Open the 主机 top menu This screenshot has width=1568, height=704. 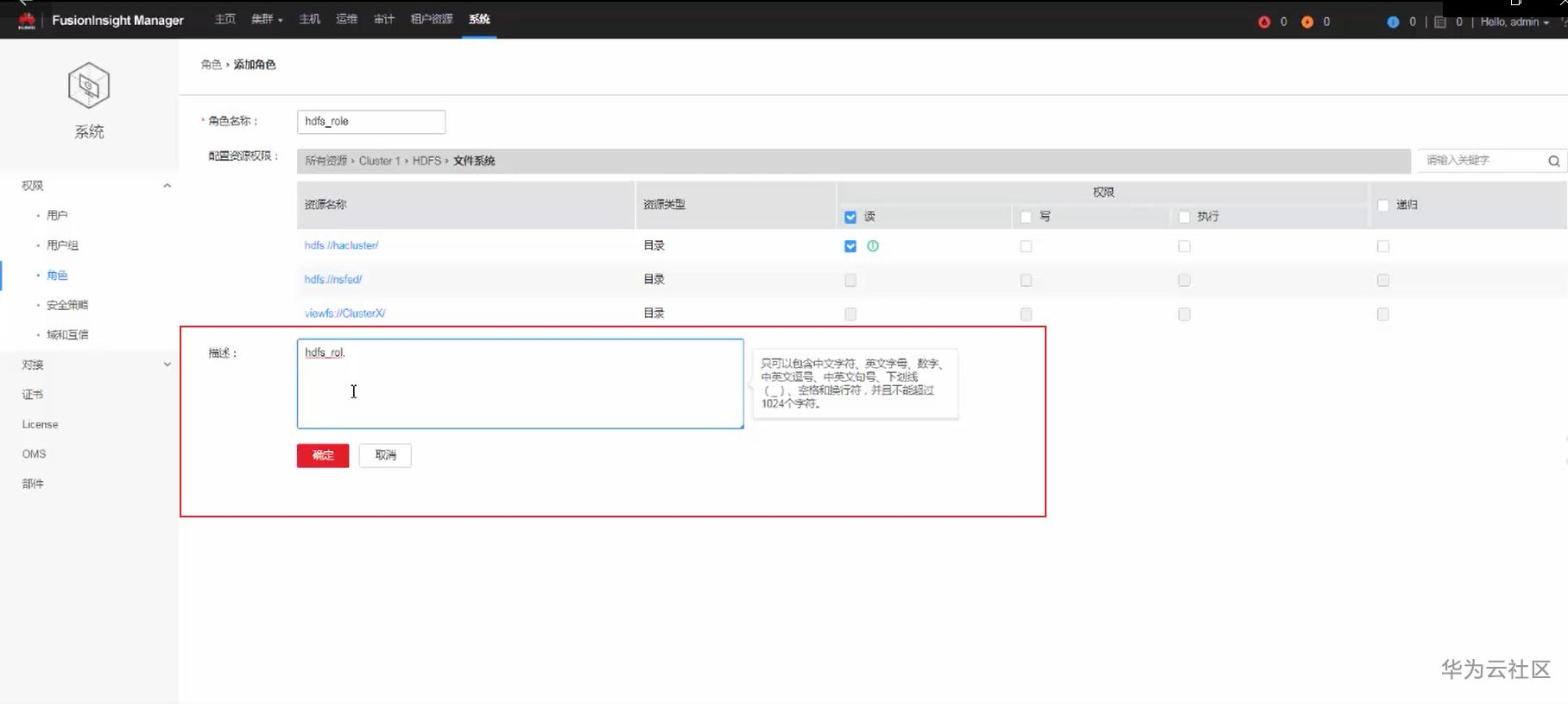309,19
